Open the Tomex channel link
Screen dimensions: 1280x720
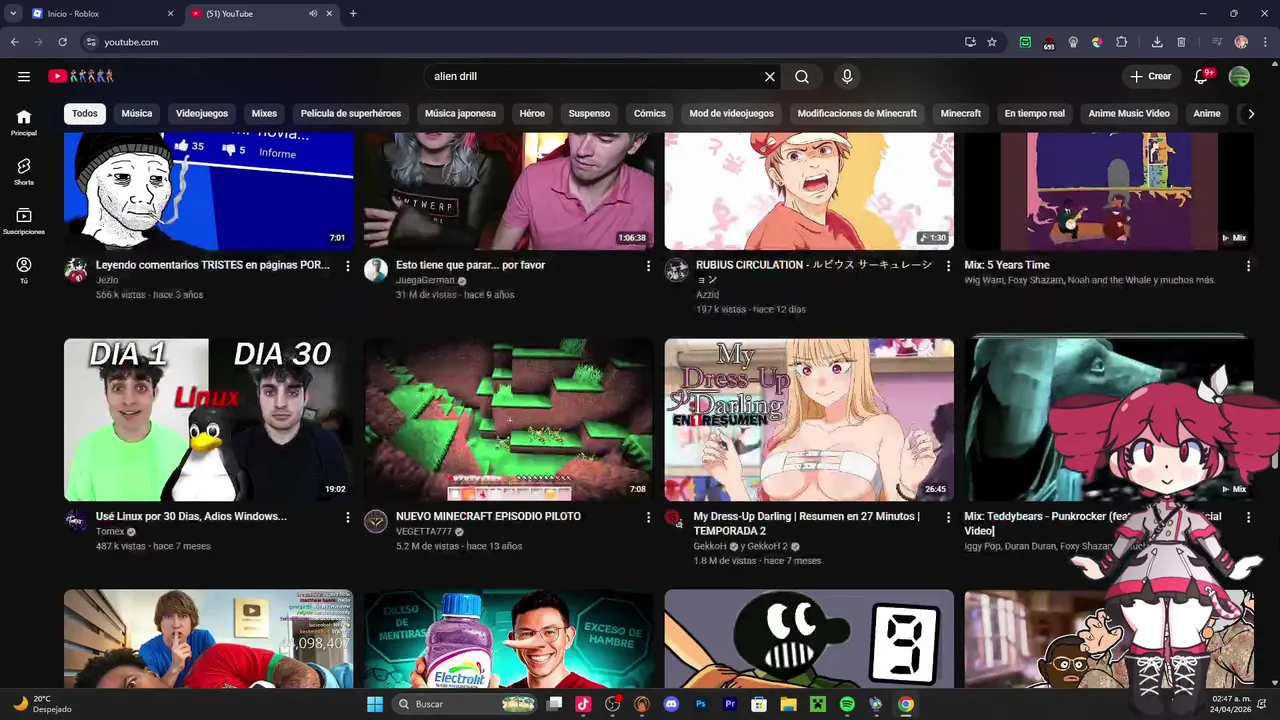(110, 532)
